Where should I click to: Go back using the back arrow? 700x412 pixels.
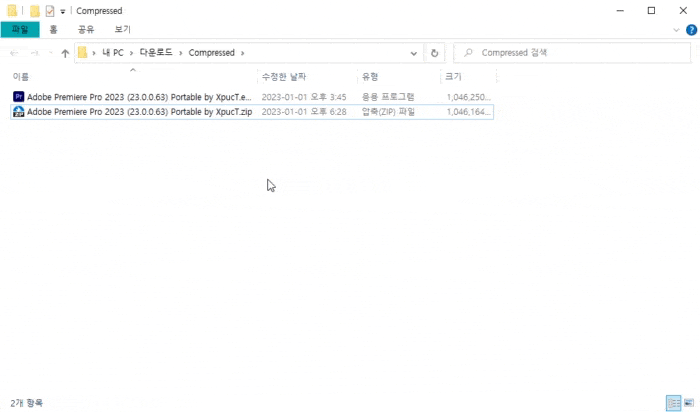click(x=14, y=53)
